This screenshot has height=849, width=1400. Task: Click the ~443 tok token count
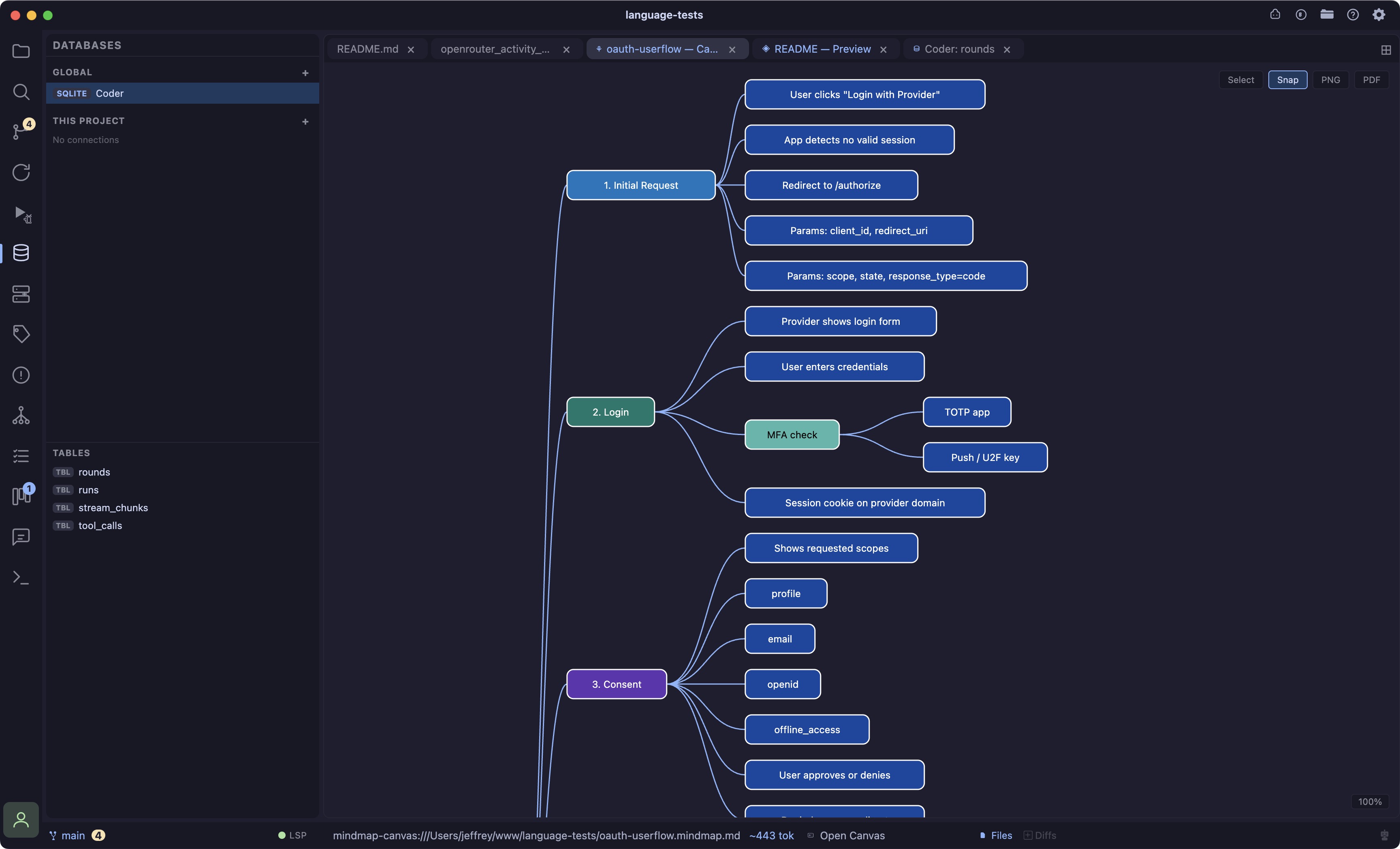point(771,835)
